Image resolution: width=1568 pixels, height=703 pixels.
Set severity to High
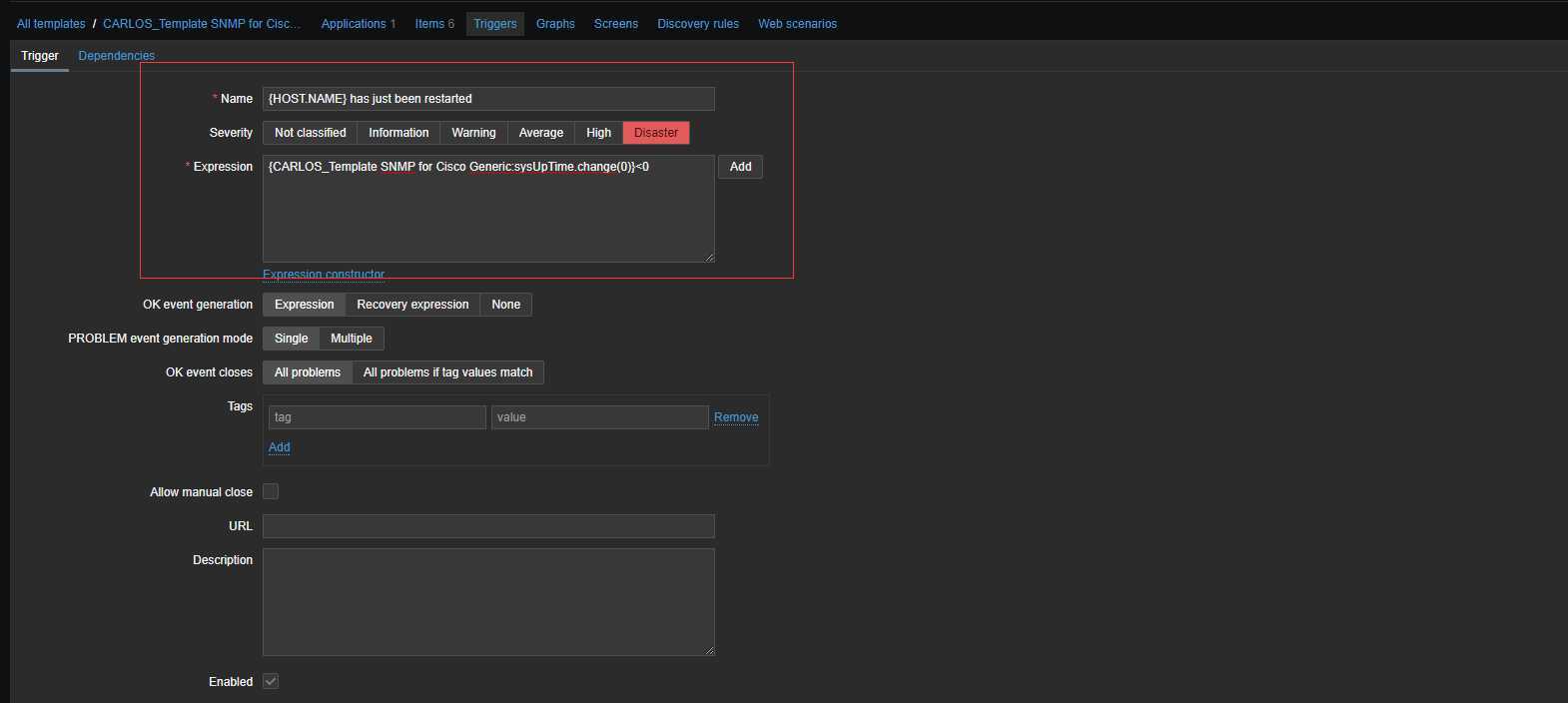point(598,133)
